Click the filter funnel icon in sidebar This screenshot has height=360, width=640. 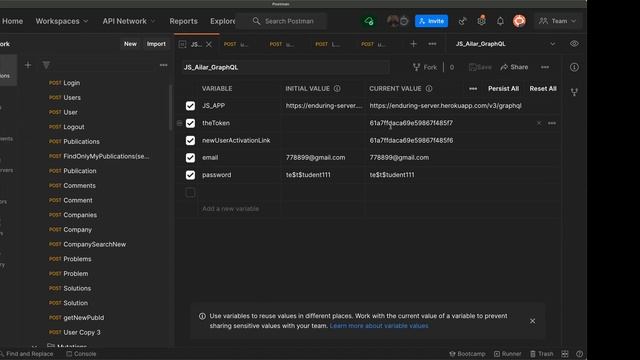(46, 65)
